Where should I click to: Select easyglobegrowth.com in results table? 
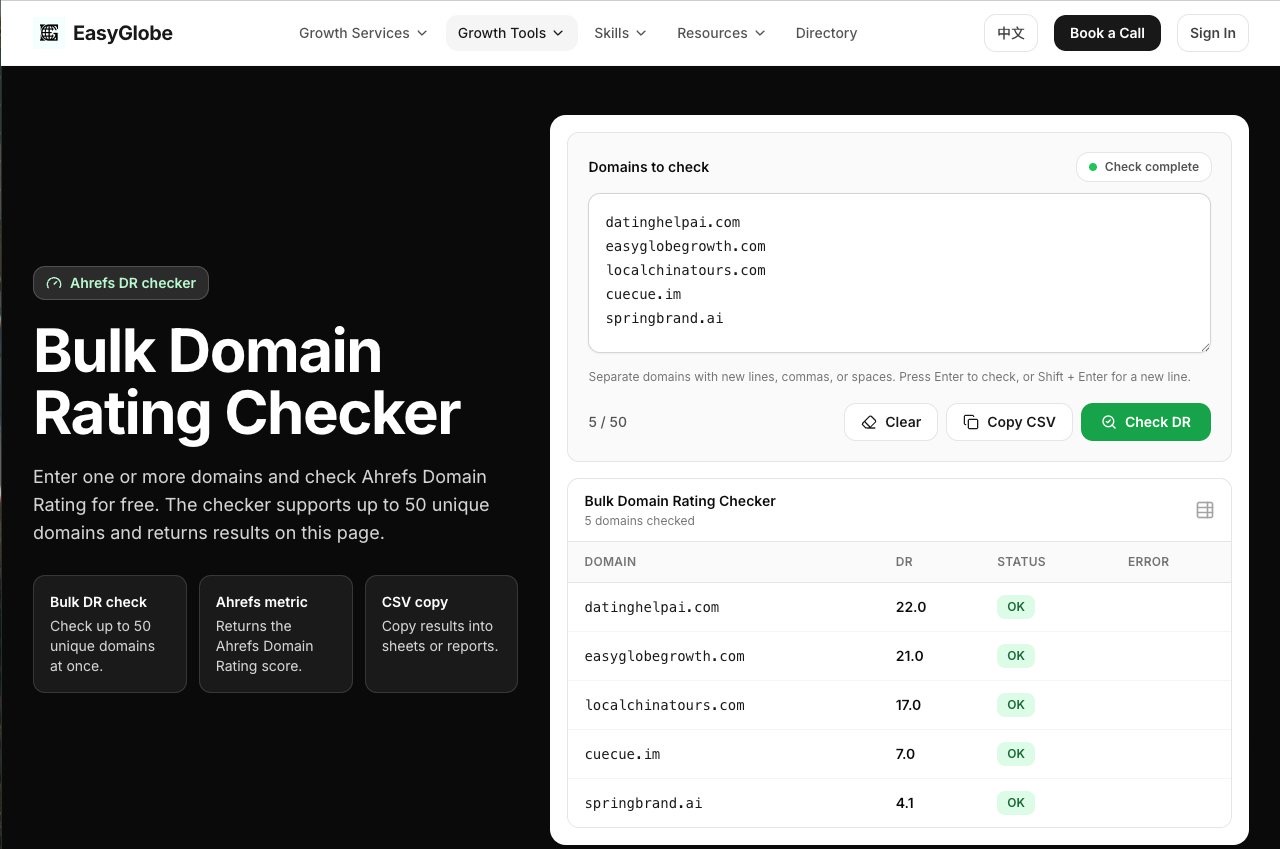coord(664,656)
